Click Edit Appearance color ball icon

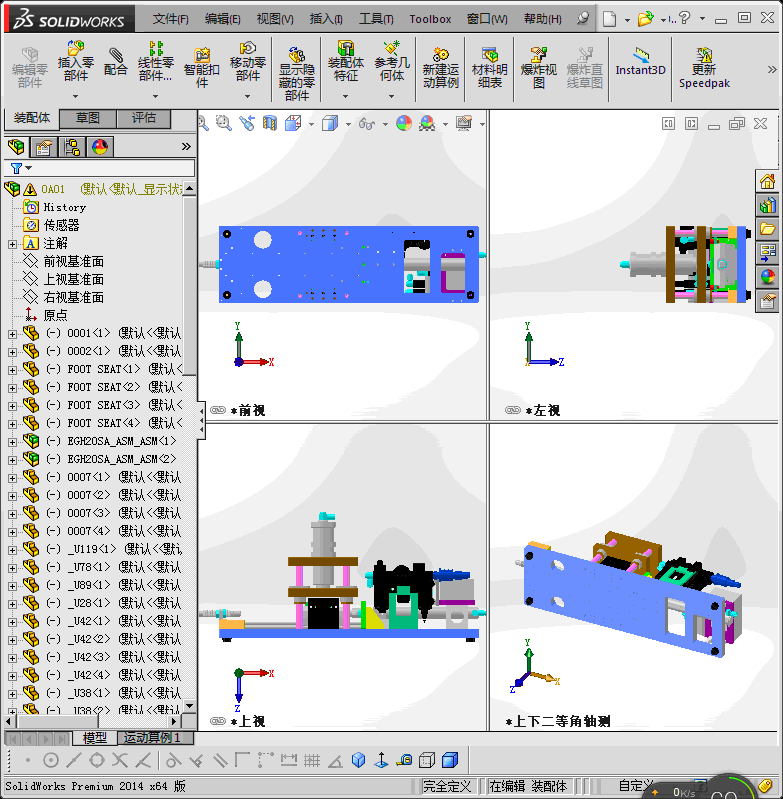[x=404, y=123]
